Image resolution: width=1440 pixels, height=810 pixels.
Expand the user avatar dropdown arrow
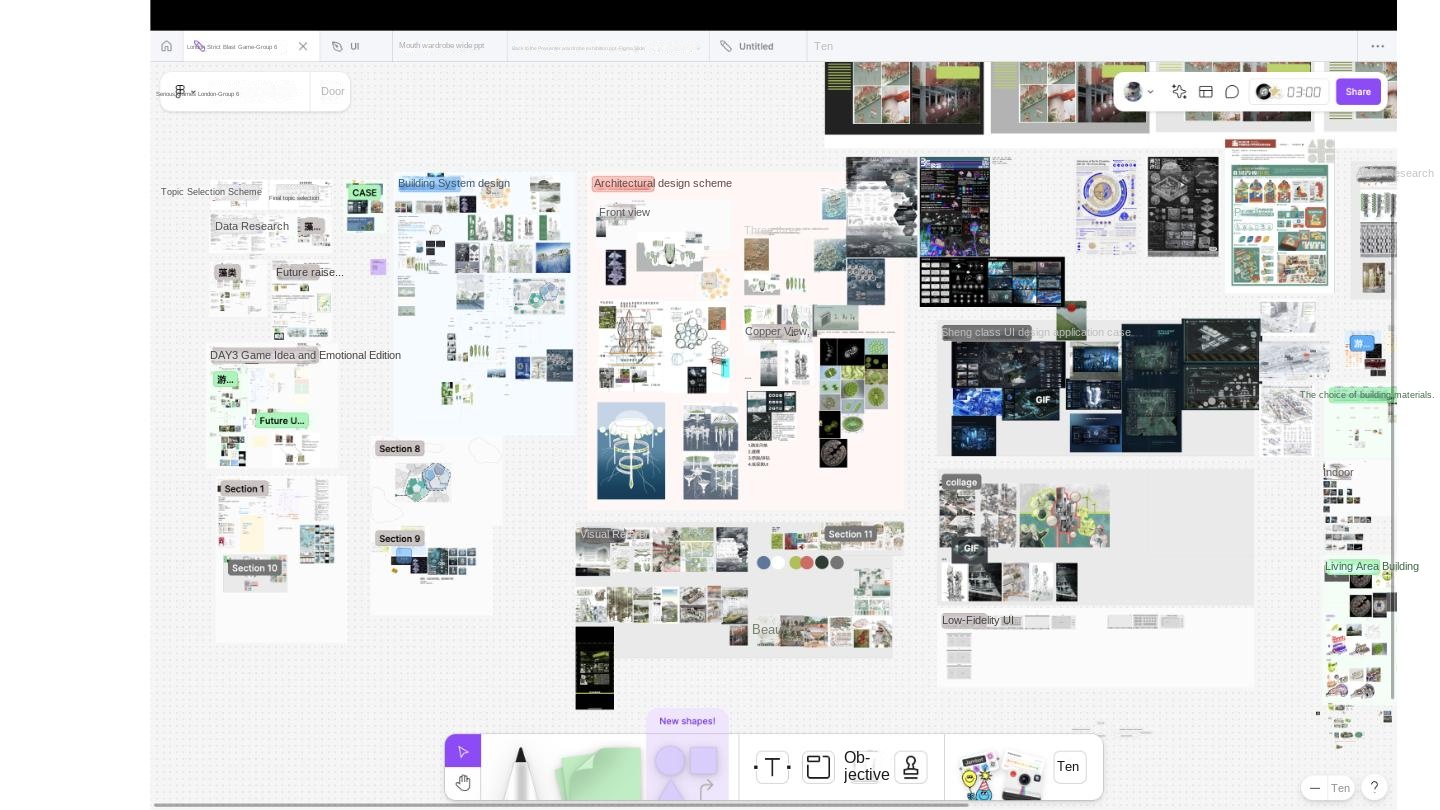click(x=1150, y=92)
